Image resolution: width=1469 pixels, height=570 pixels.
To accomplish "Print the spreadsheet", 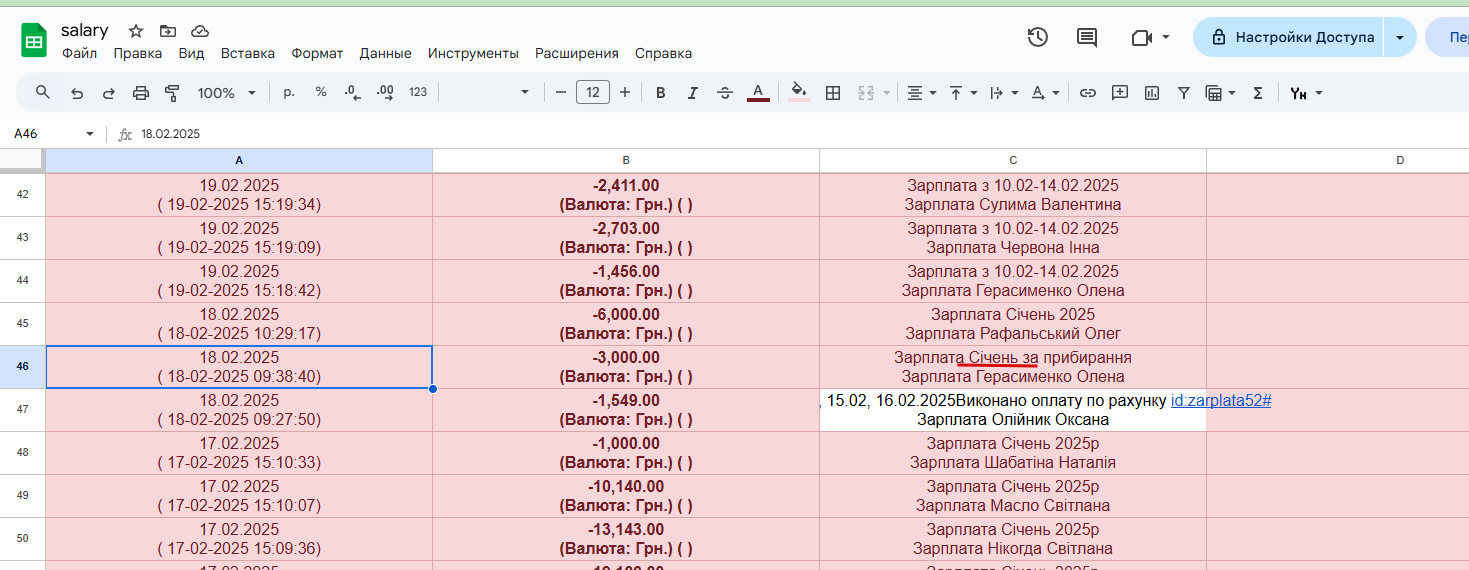I will pyautogui.click(x=141, y=93).
